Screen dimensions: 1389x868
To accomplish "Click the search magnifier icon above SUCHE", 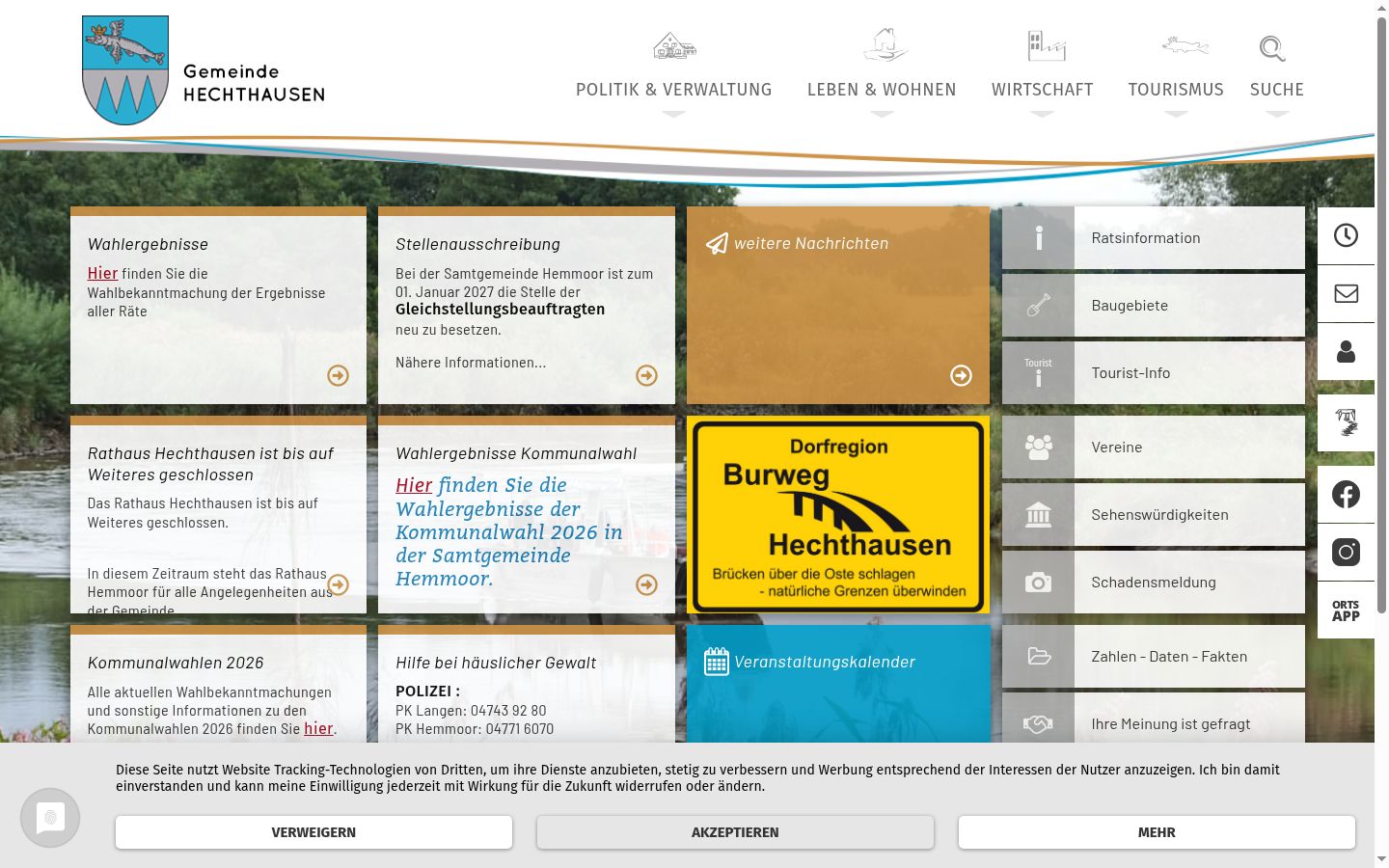I will click(1272, 48).
